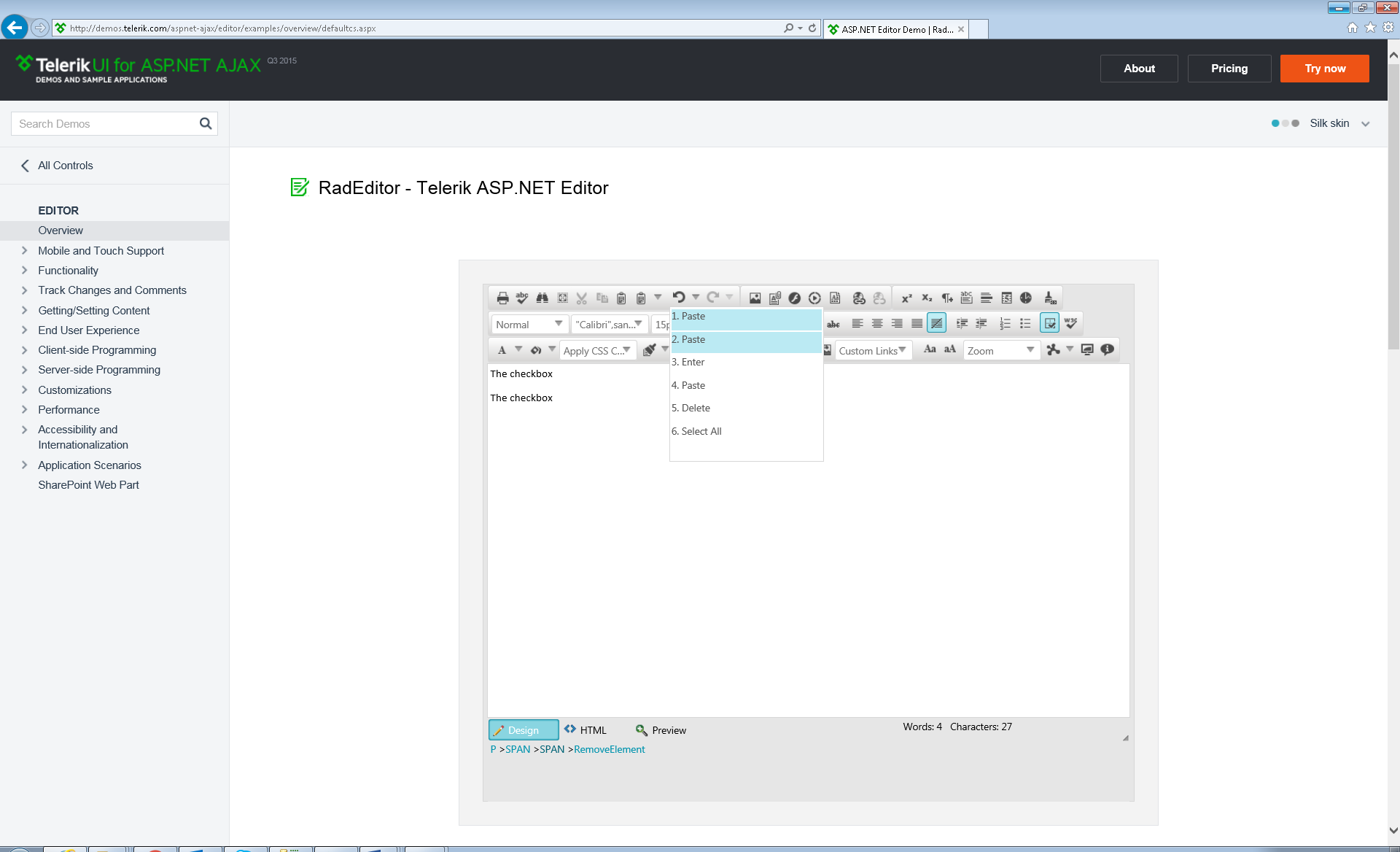Click the RemoveElement link
The image size is (1400, 852).
[609, 750]
